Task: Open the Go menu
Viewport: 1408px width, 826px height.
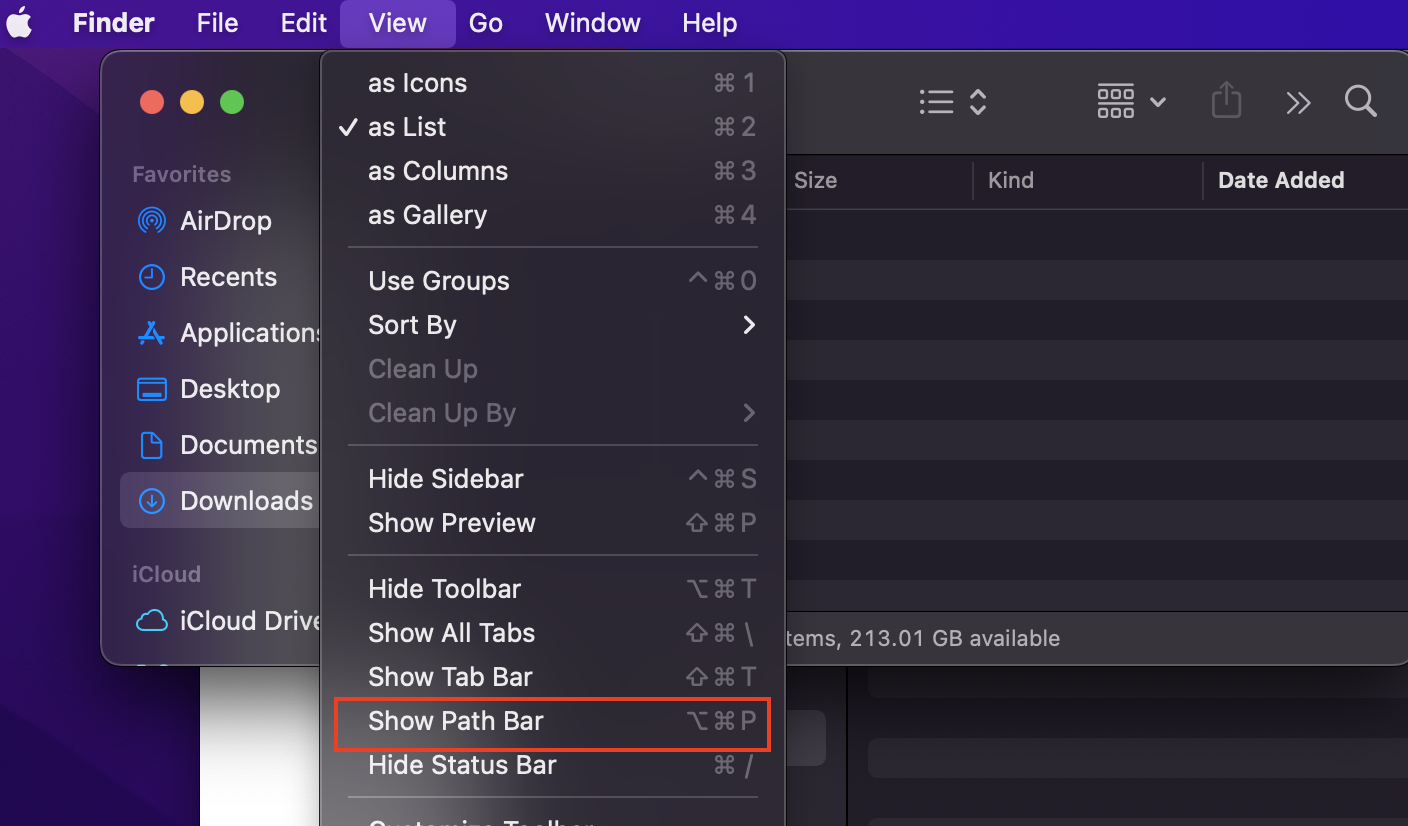Action: 486,23
